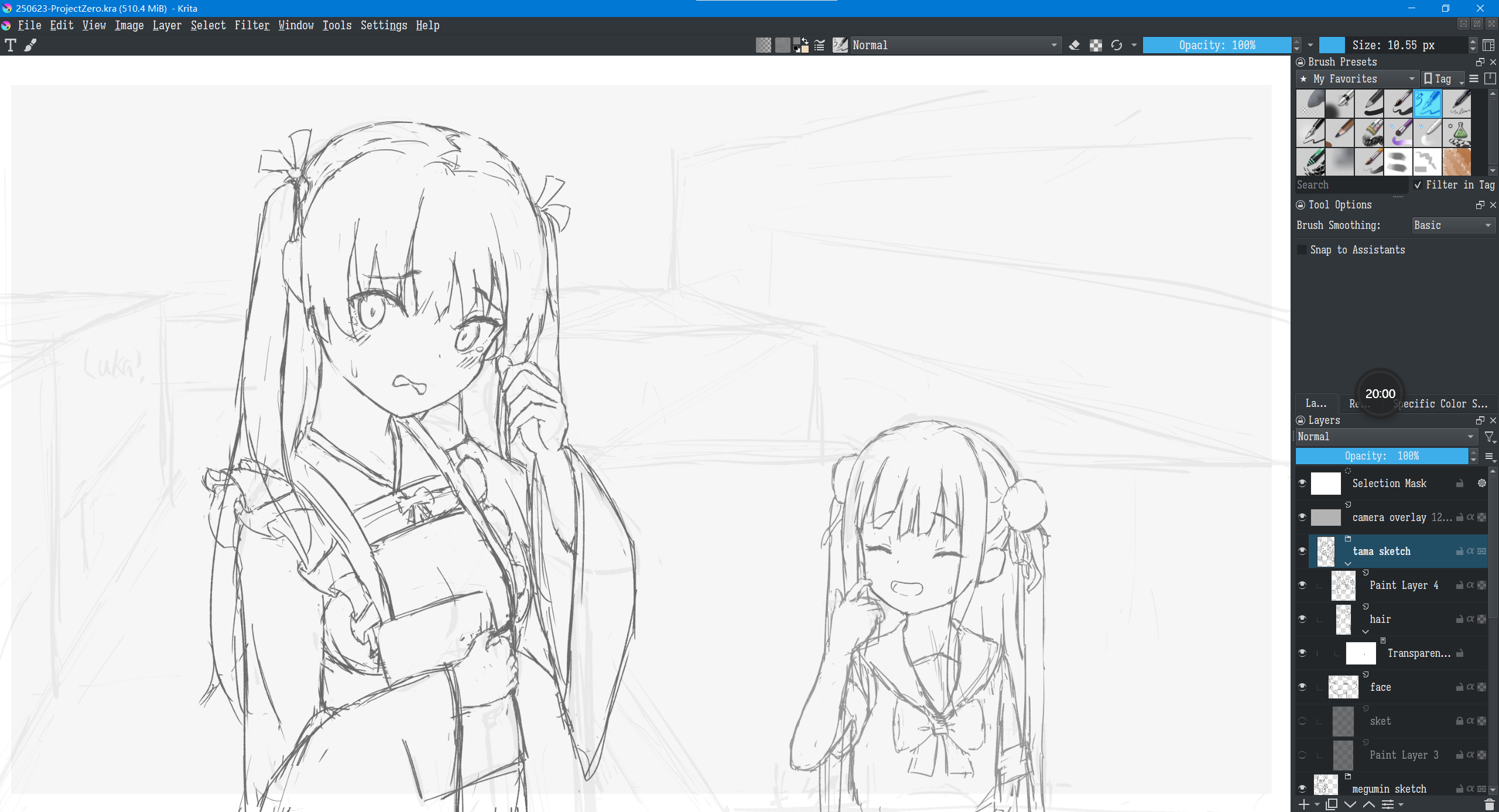Switch to Specific Color Selector tab
The height and width of the screenshot is (812, 1499).
point(1440,403)
